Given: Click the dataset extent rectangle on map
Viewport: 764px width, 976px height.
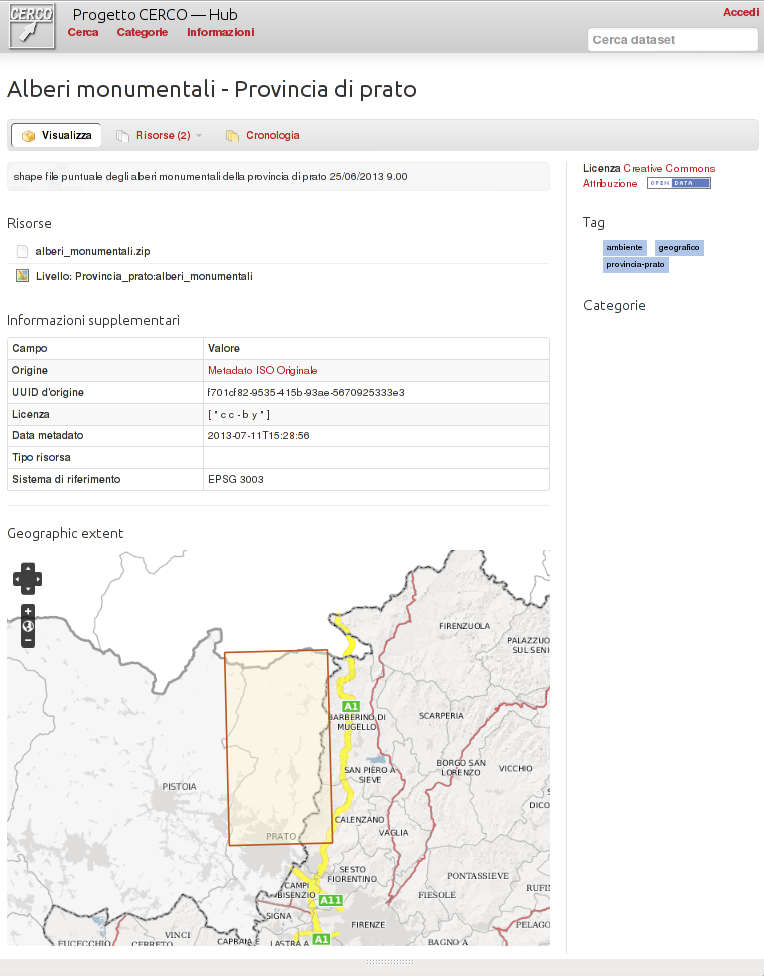Looking at the screenshot, I should (x=278, y=748).
